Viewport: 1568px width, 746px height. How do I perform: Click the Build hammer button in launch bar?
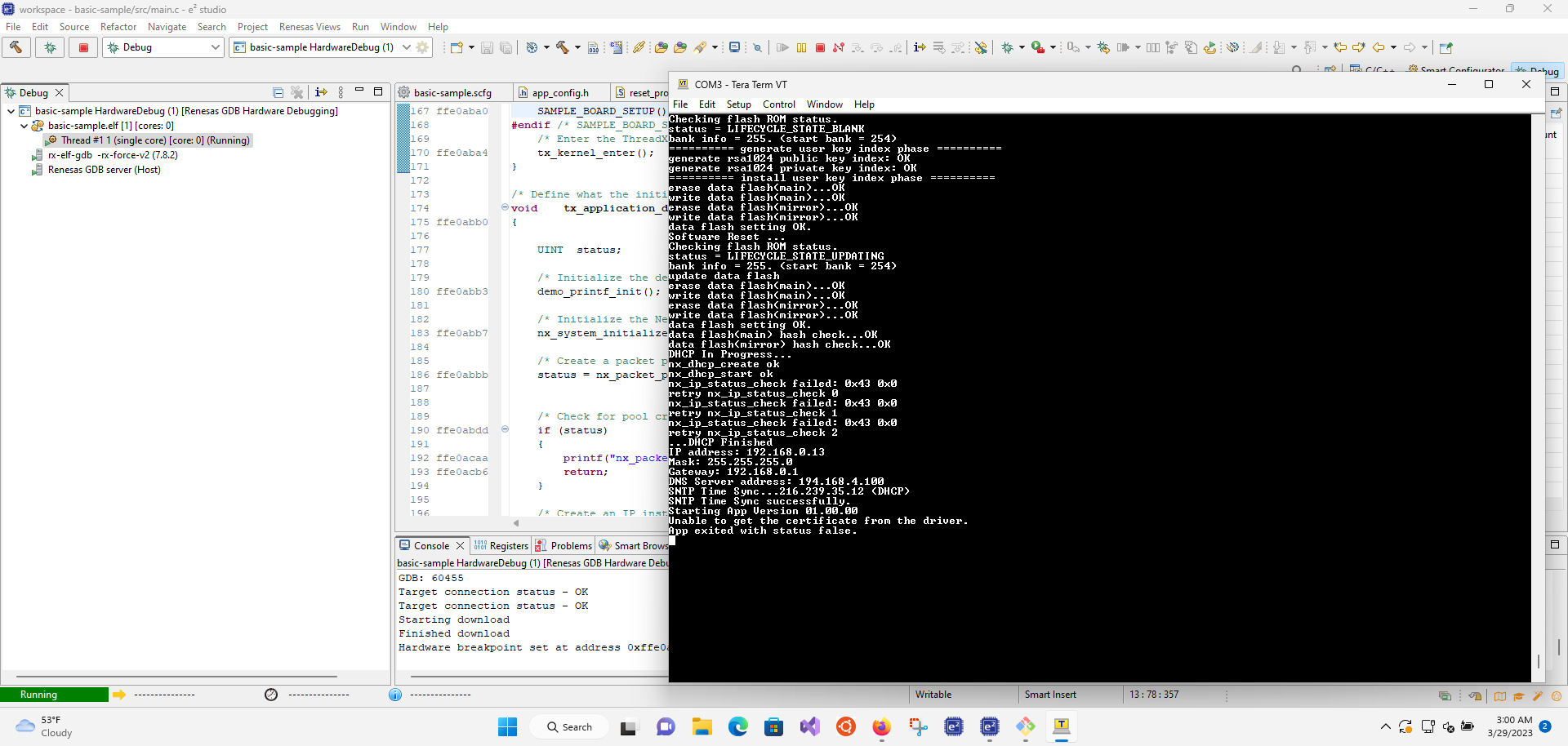coord(16,47)
